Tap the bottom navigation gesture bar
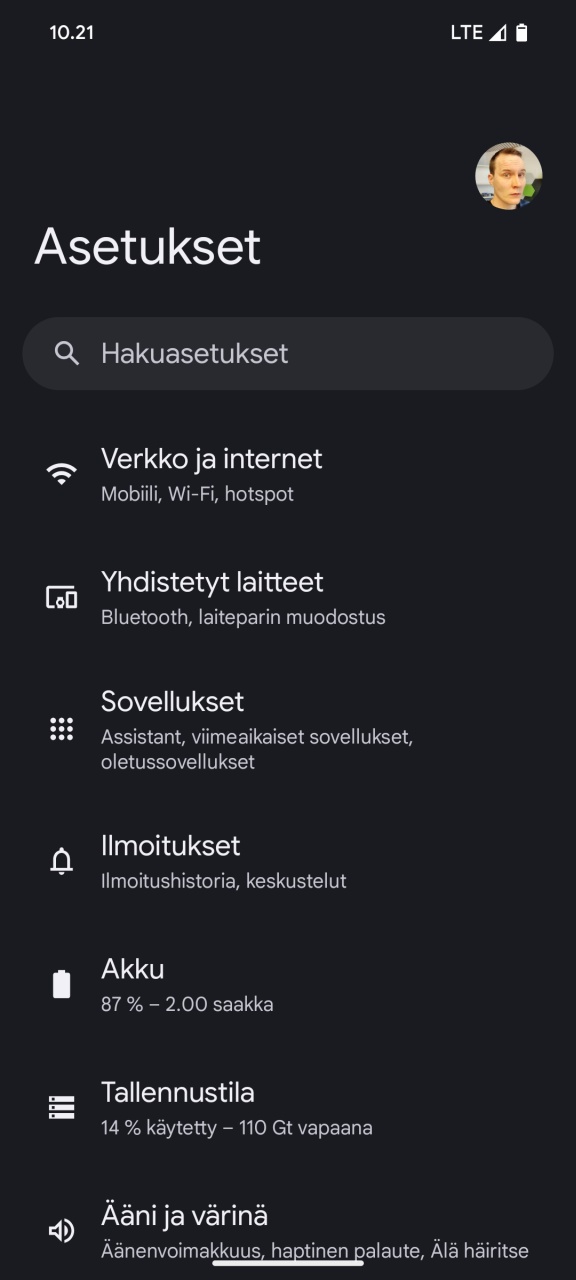 [288, 1262]
